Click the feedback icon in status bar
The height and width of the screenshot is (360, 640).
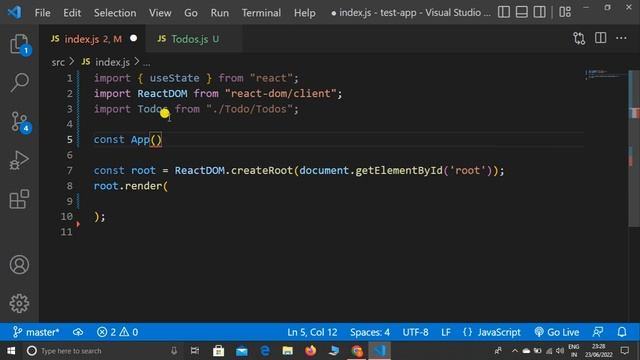pyautogui.click(x=598, y=332)
